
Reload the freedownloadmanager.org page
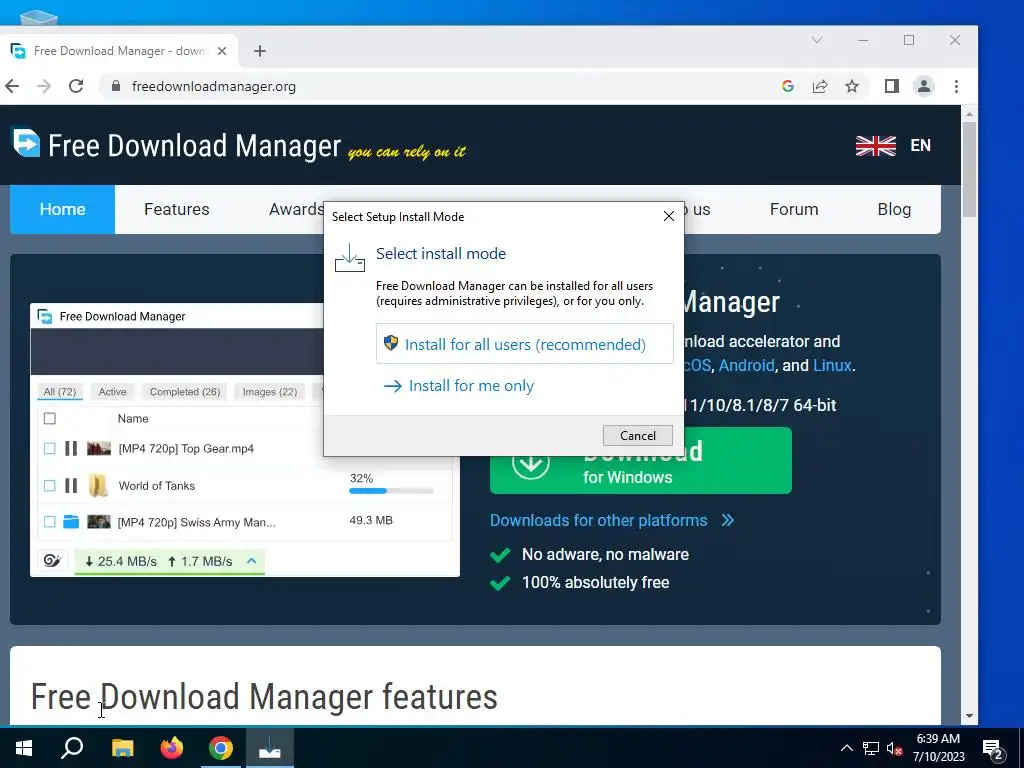[x=76, y=86]
